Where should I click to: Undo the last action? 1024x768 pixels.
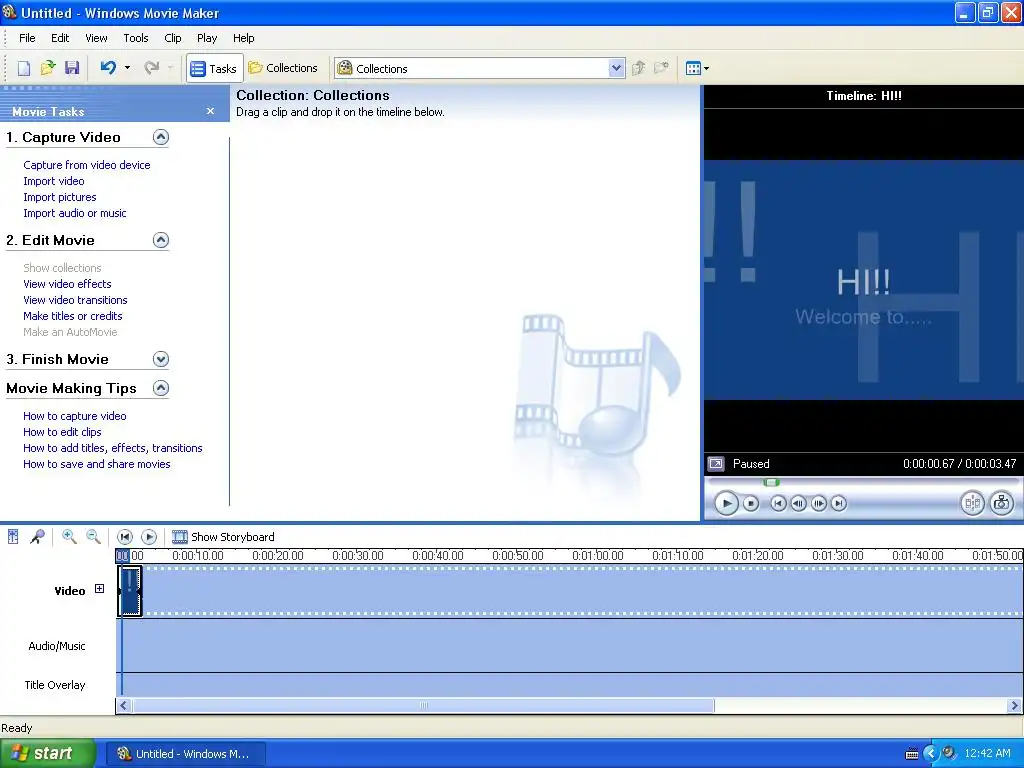[108, 67]
